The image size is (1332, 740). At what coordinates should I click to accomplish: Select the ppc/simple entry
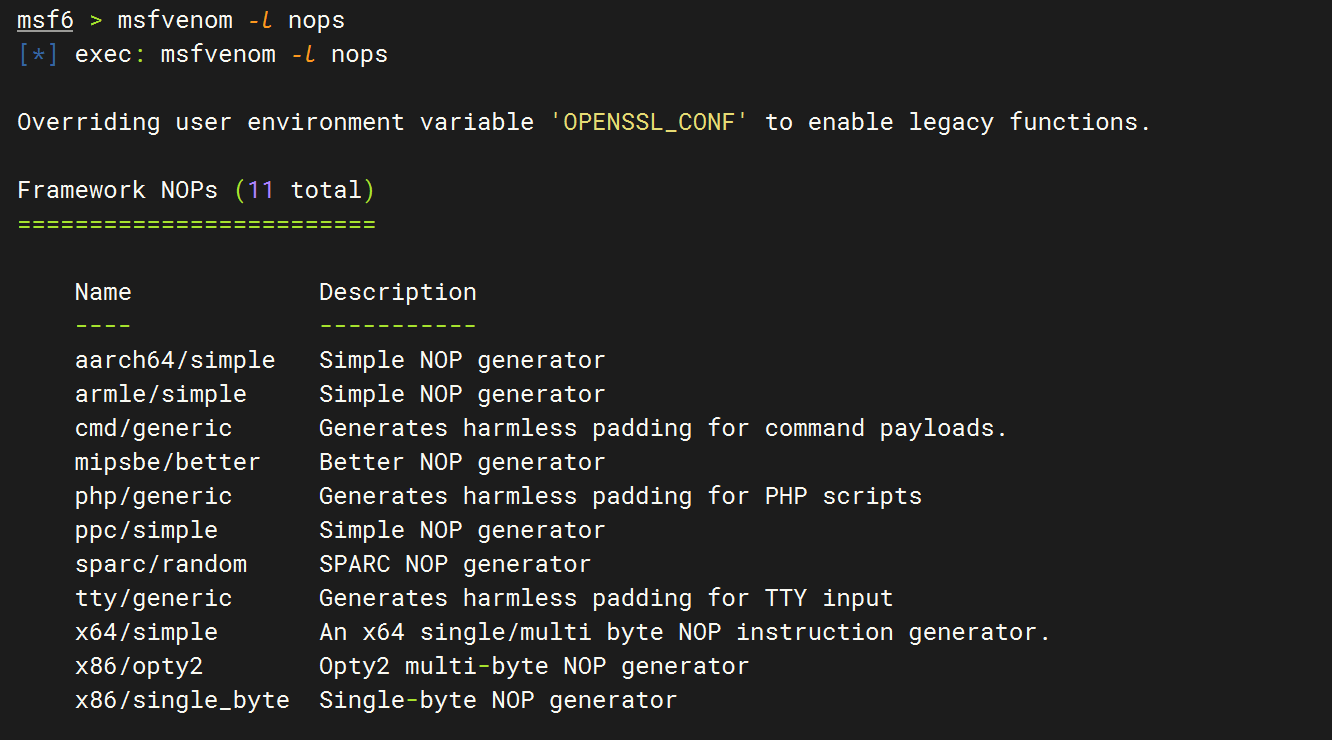tap(146, 530)
